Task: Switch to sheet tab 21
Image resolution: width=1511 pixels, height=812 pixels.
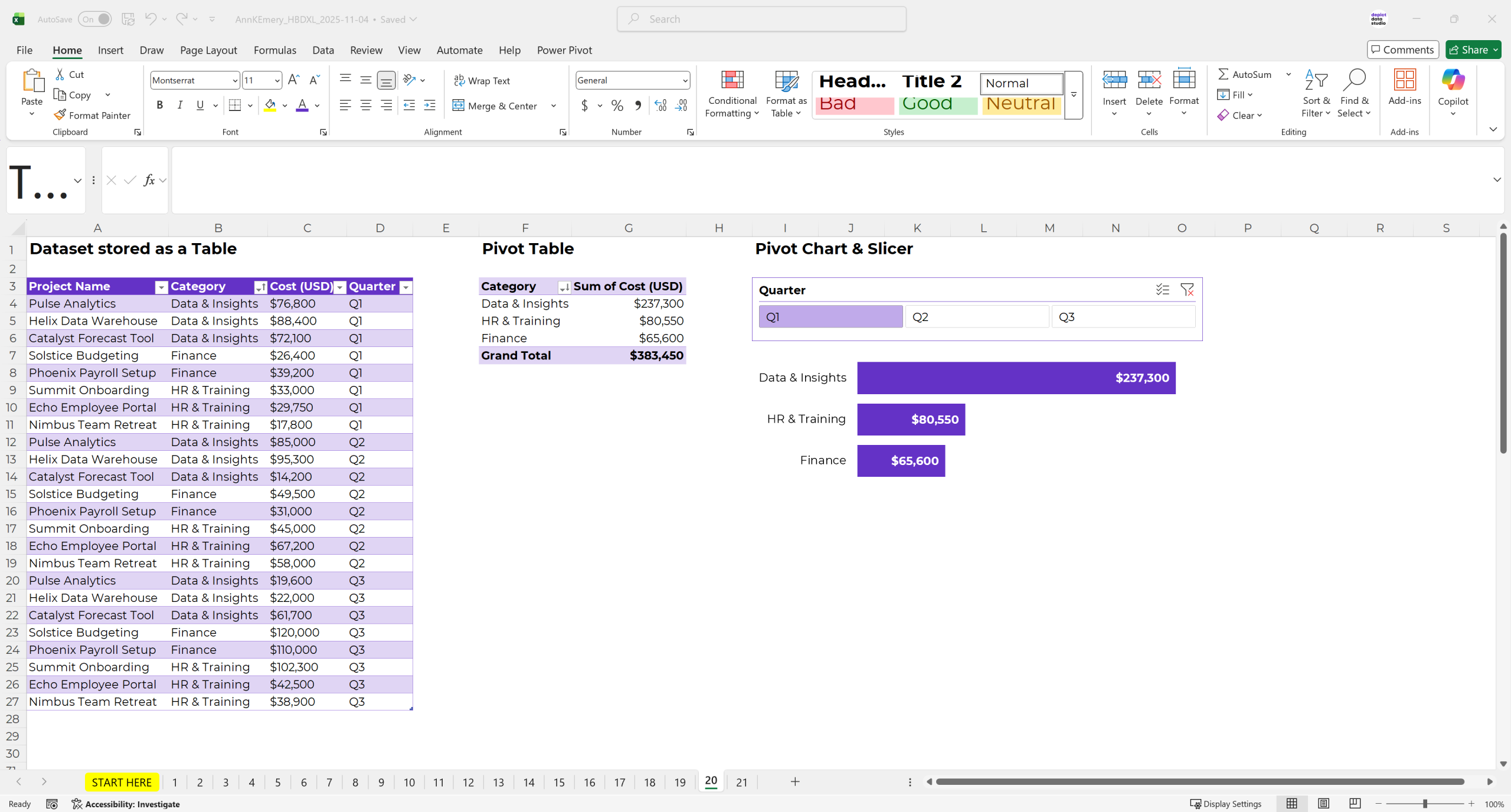Action: click(x=741, y=782)
